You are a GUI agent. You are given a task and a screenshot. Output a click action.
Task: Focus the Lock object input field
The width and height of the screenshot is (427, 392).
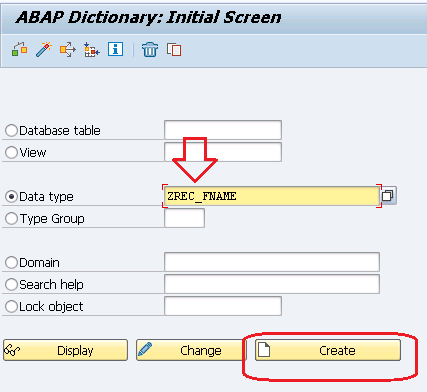(x=223, y=306)
